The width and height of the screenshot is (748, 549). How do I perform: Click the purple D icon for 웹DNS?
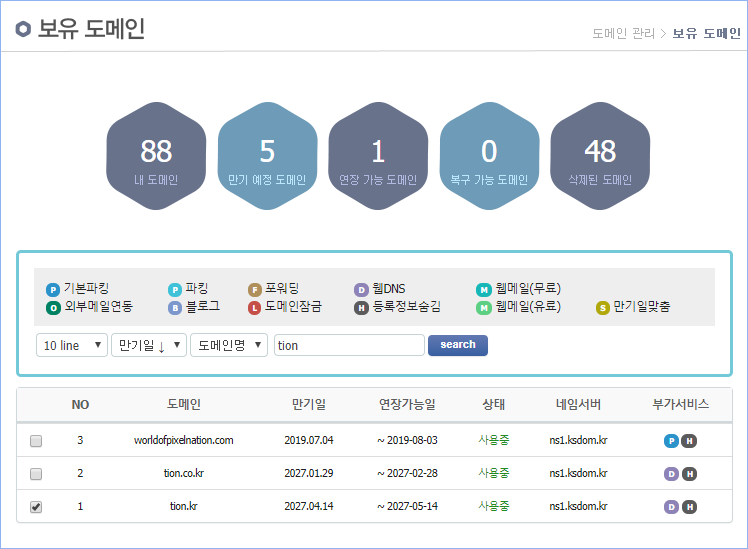(x=361, y=290)
